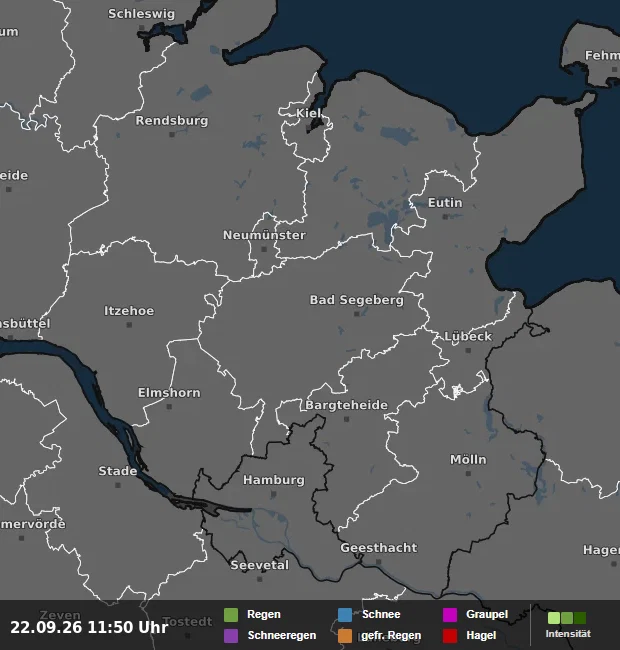The height and width of the screenshot is (650, 620).
Task: Click the Kiel city label
Action: click(x=309, y=113)
